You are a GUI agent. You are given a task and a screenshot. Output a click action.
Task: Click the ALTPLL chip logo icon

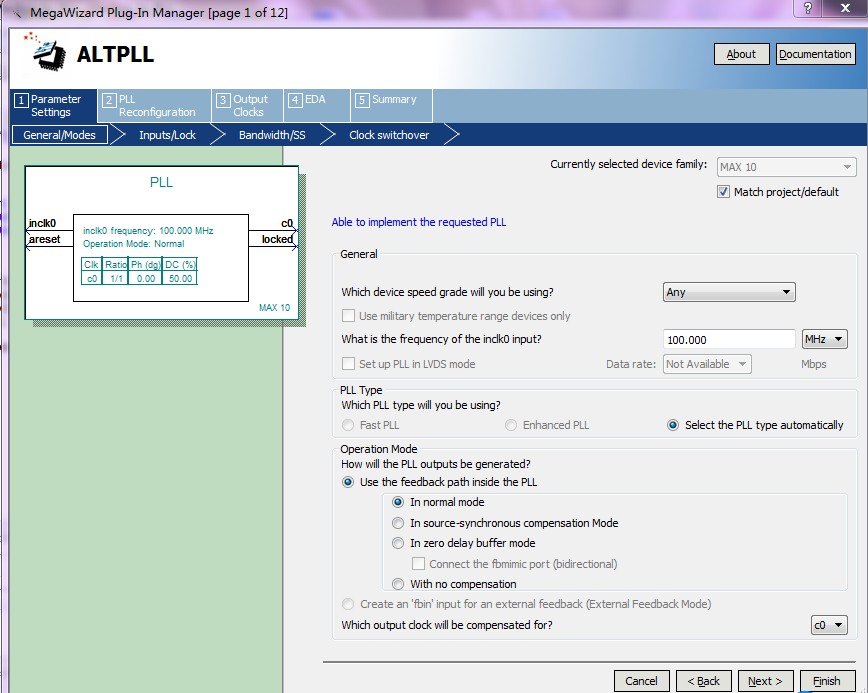45,53
